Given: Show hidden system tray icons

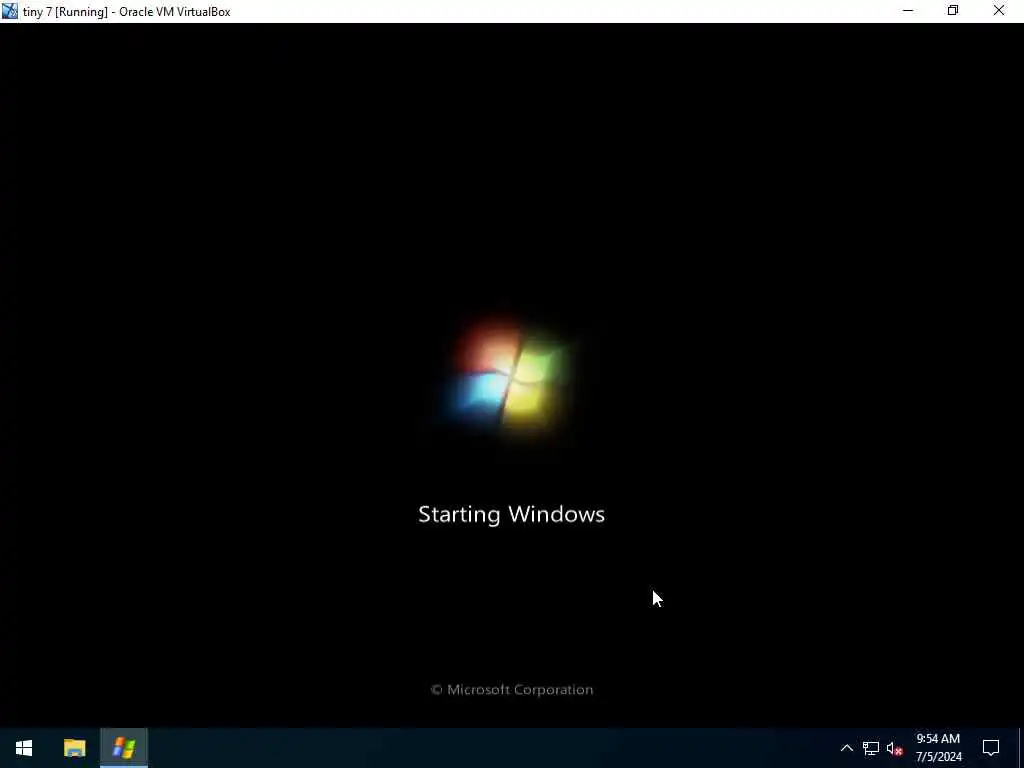Looking at the screenshot, I should pyautogui.click(x=846, y=748).
